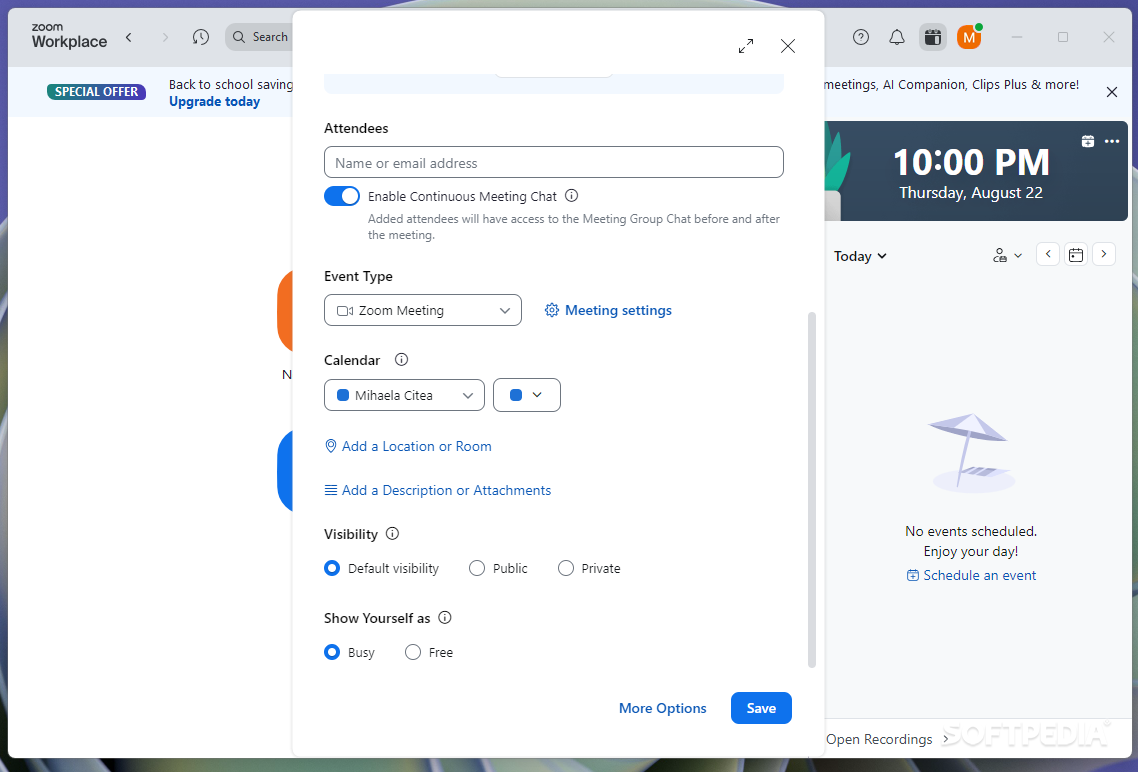This screenshot has width=1138, height=772.
Task: Open the help question mark icon
Action: (861, 37)
